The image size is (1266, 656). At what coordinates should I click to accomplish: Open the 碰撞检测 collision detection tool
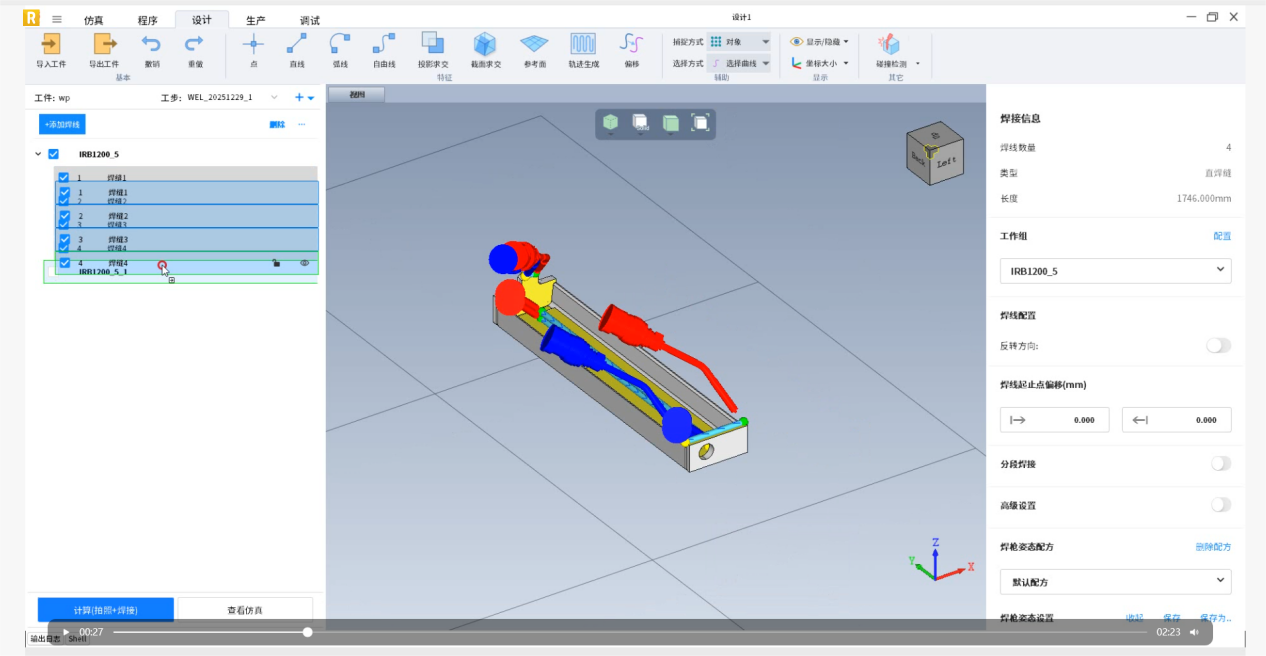[889, 45]
